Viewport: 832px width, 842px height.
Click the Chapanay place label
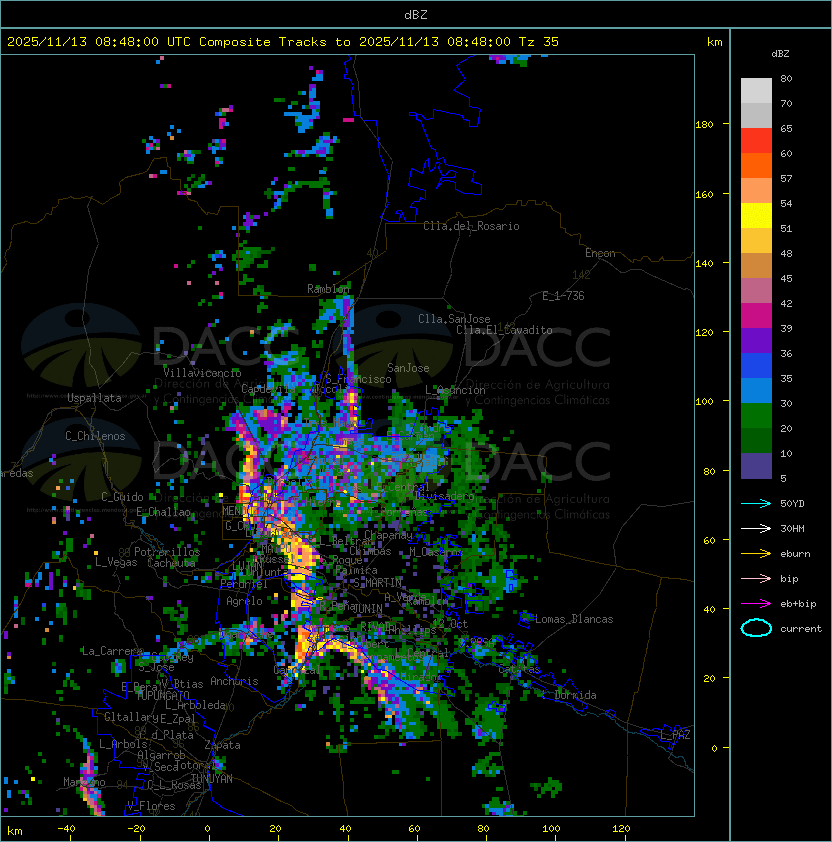(x=388, y=535)
